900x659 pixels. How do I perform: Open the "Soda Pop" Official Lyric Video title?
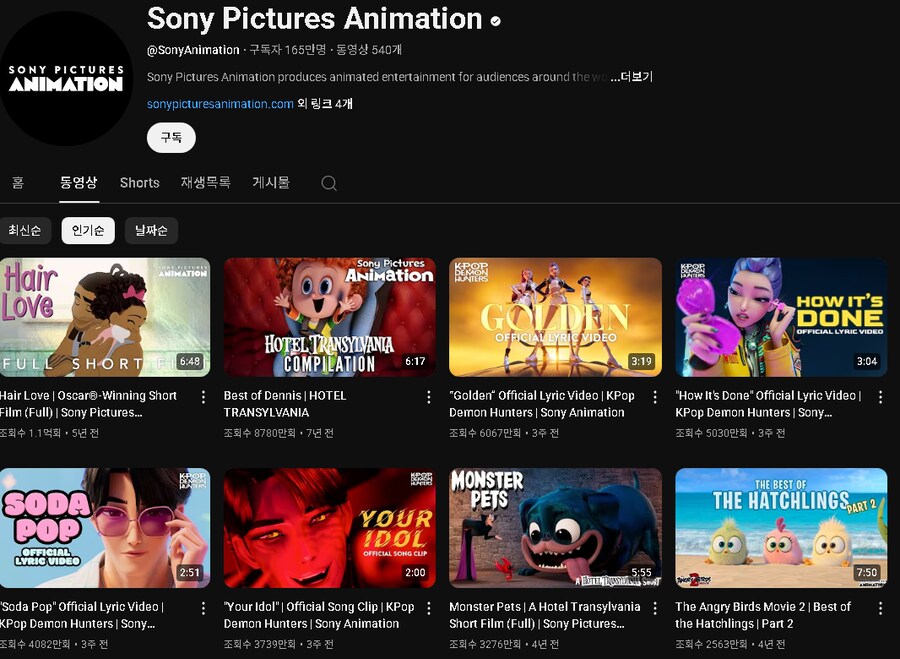click(x=82, y=615)
